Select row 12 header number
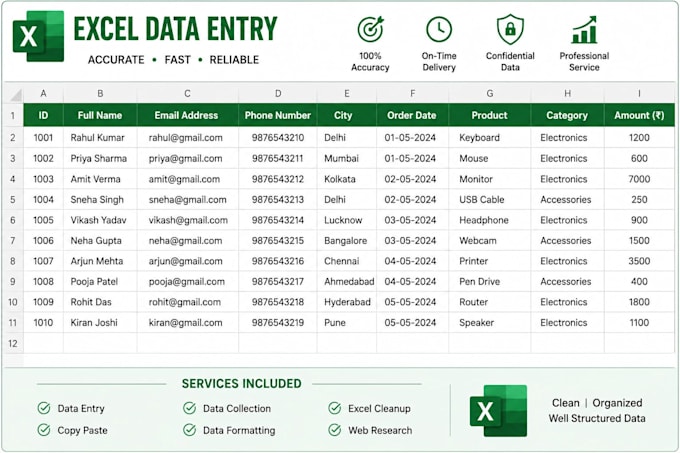Image resolution: width=680 pixels, height=453 pixels. (x=13, y=344)
